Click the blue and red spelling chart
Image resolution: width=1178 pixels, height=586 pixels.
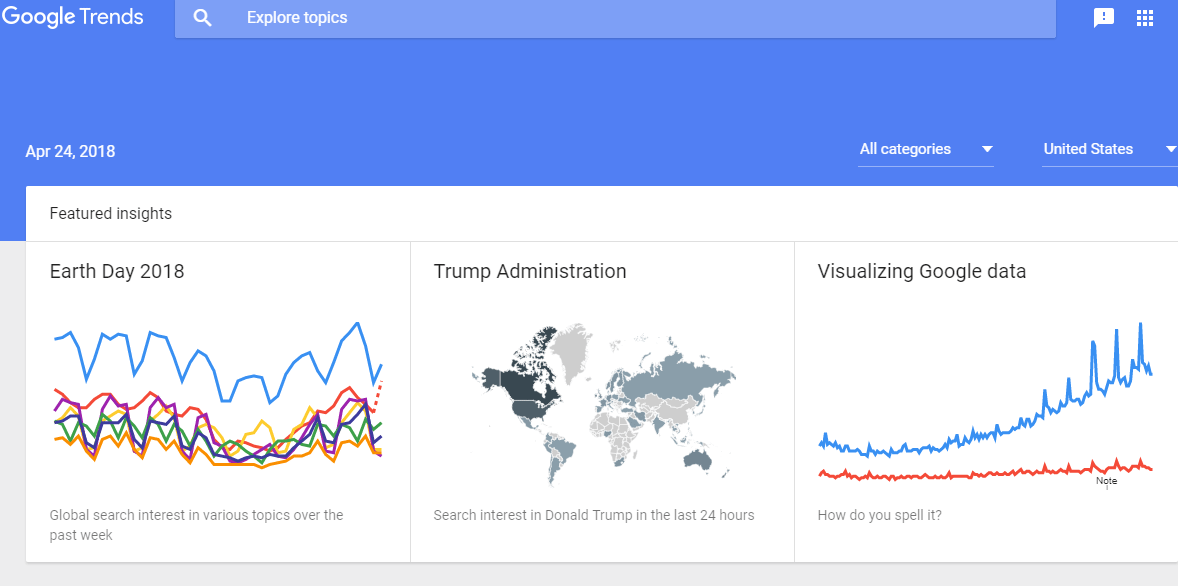point(986,402)
